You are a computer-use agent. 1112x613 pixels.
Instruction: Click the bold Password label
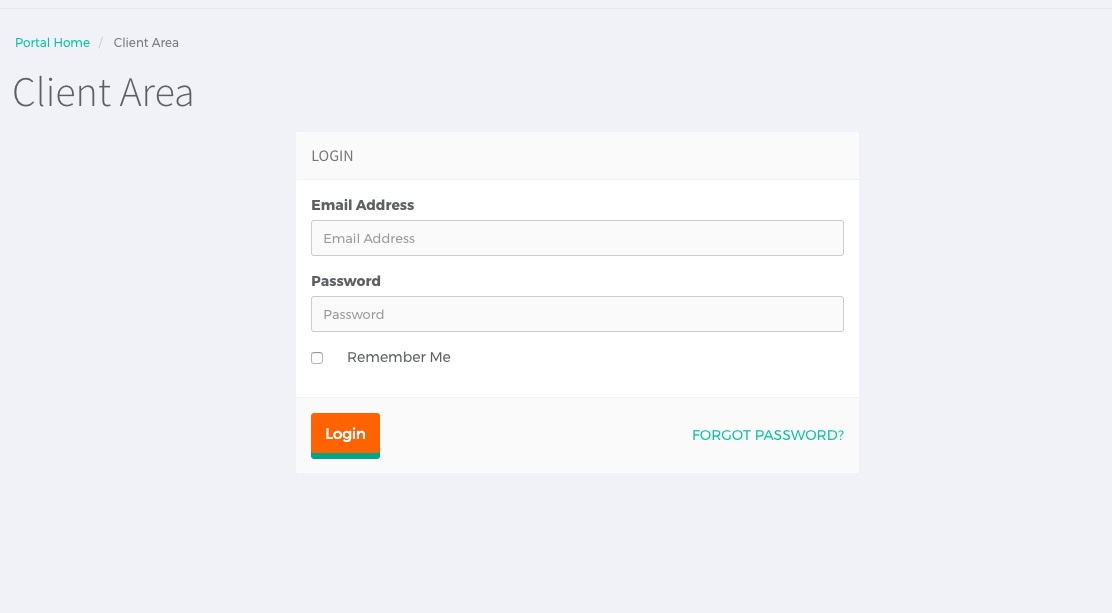click(346, 281)
